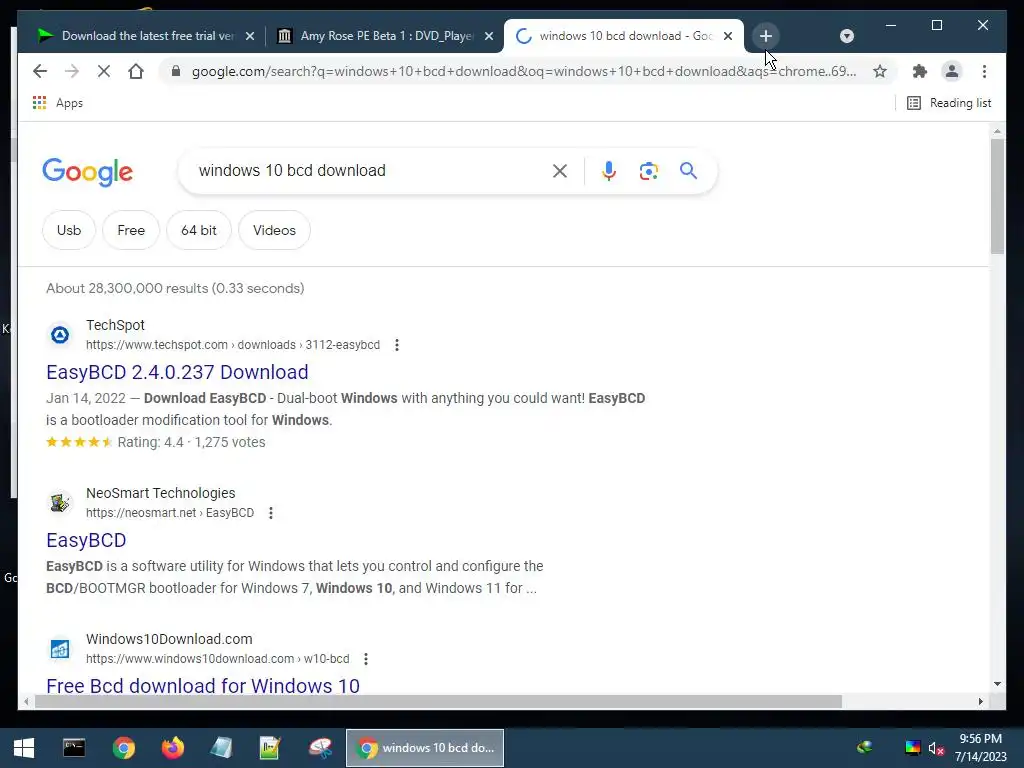
Task: Open more options for NeoSmart result
Action: coord(271,513)
